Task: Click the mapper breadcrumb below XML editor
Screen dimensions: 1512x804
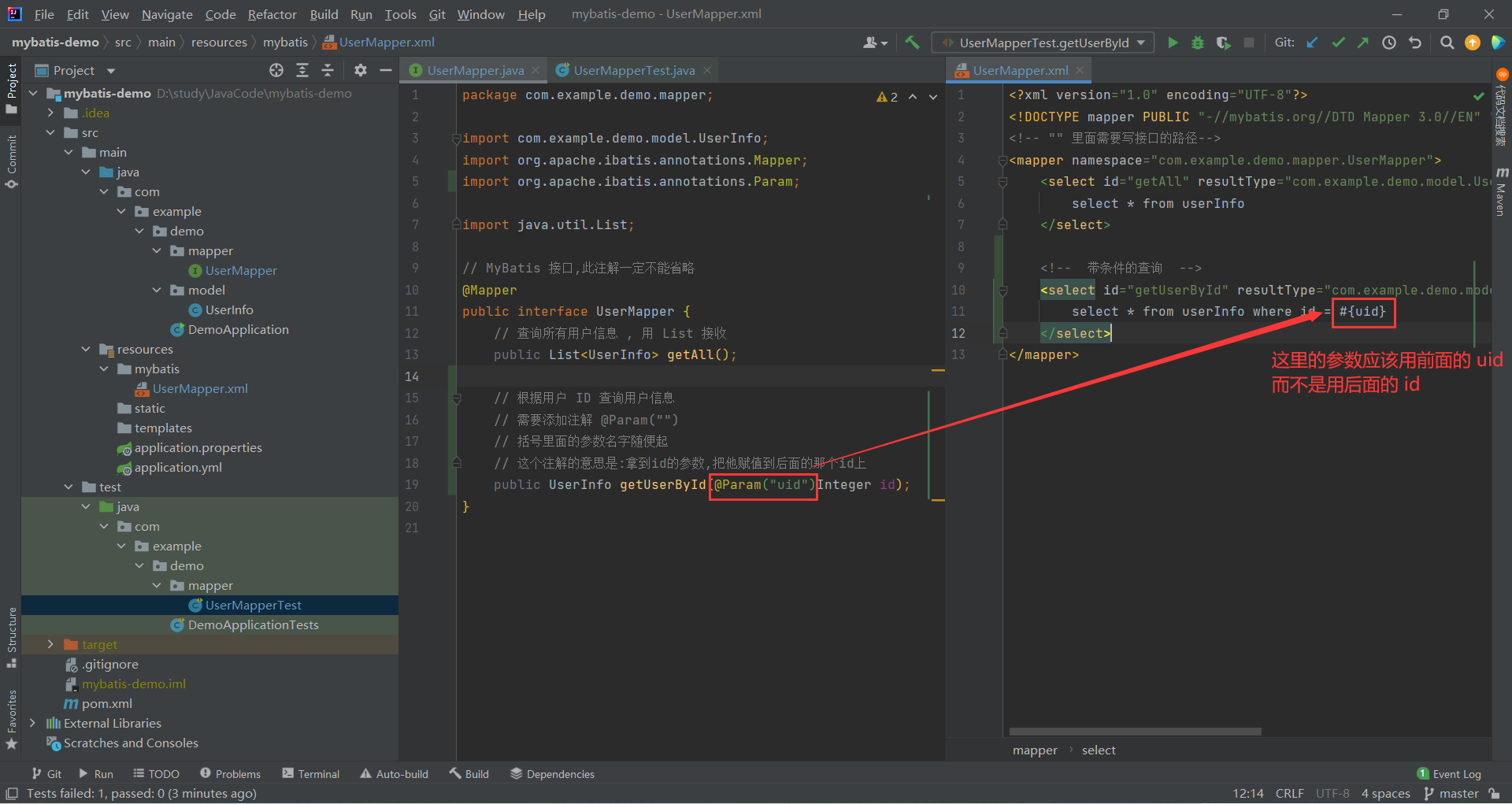Action: coord(1035,750)
